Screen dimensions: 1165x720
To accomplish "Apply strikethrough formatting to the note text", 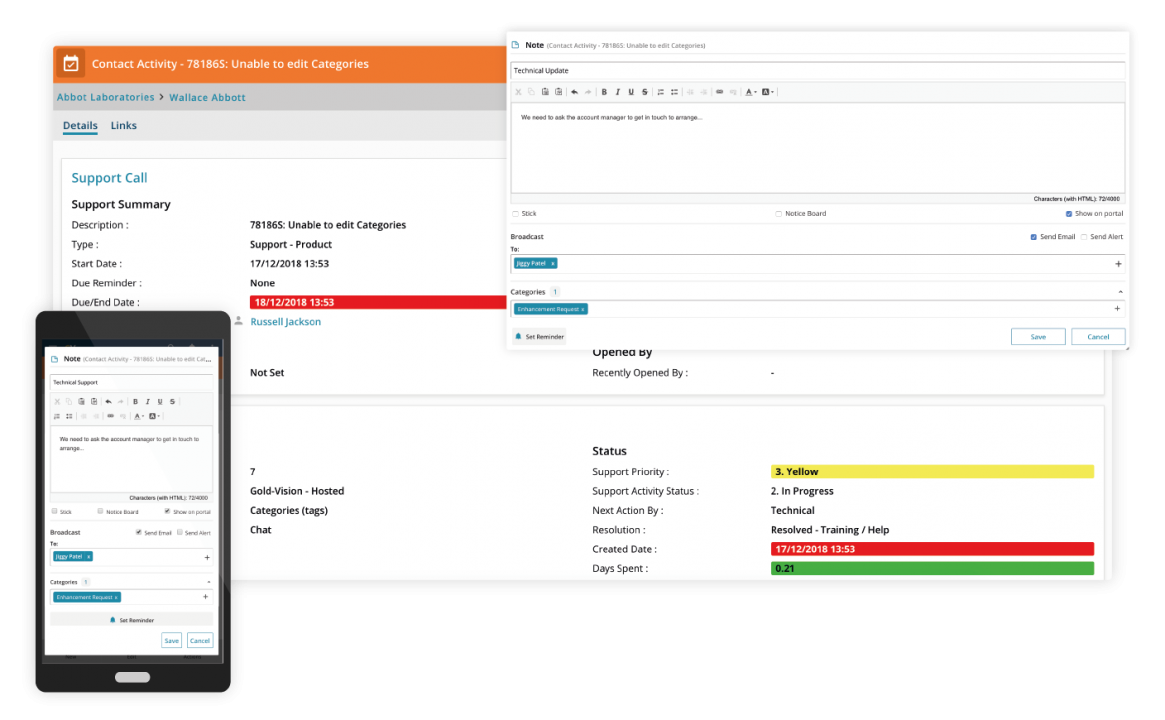I will point(644,91).
